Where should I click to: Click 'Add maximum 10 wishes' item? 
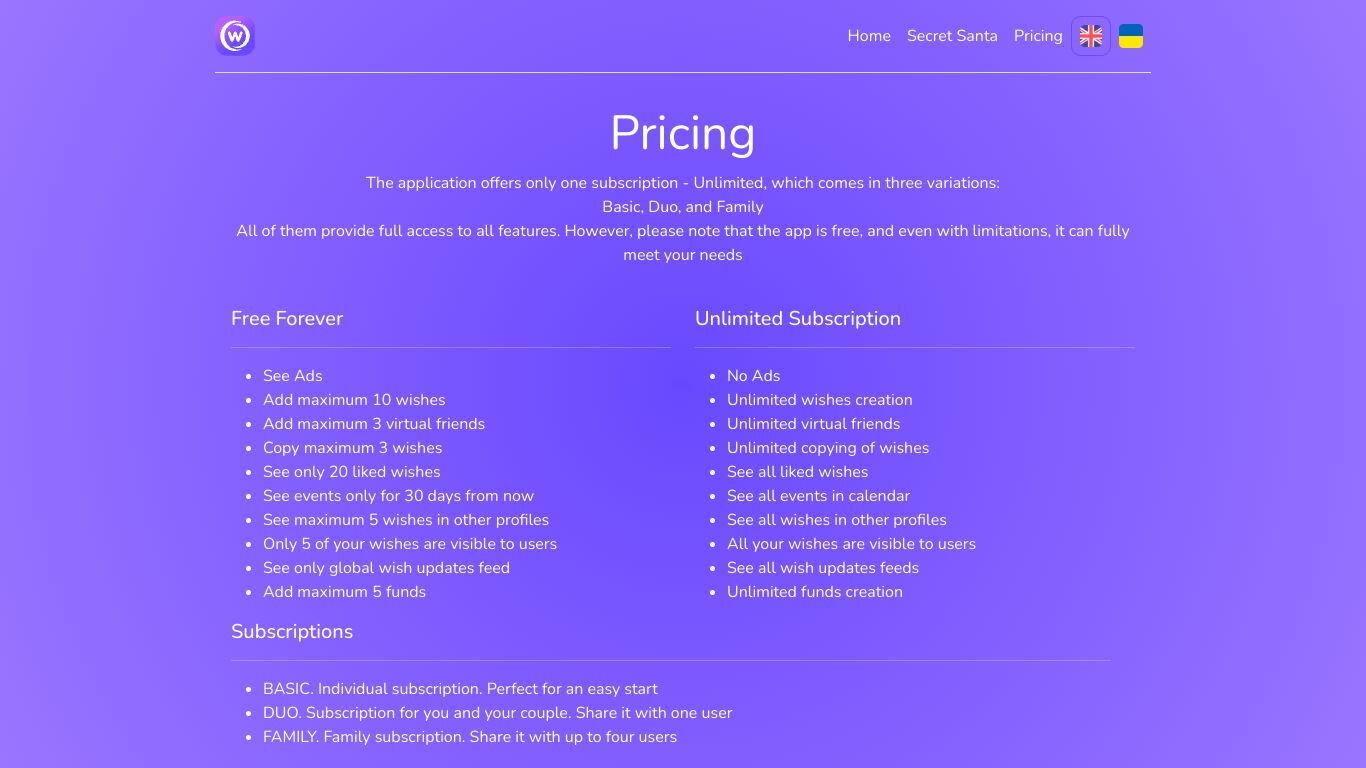[x=354, y=400]
